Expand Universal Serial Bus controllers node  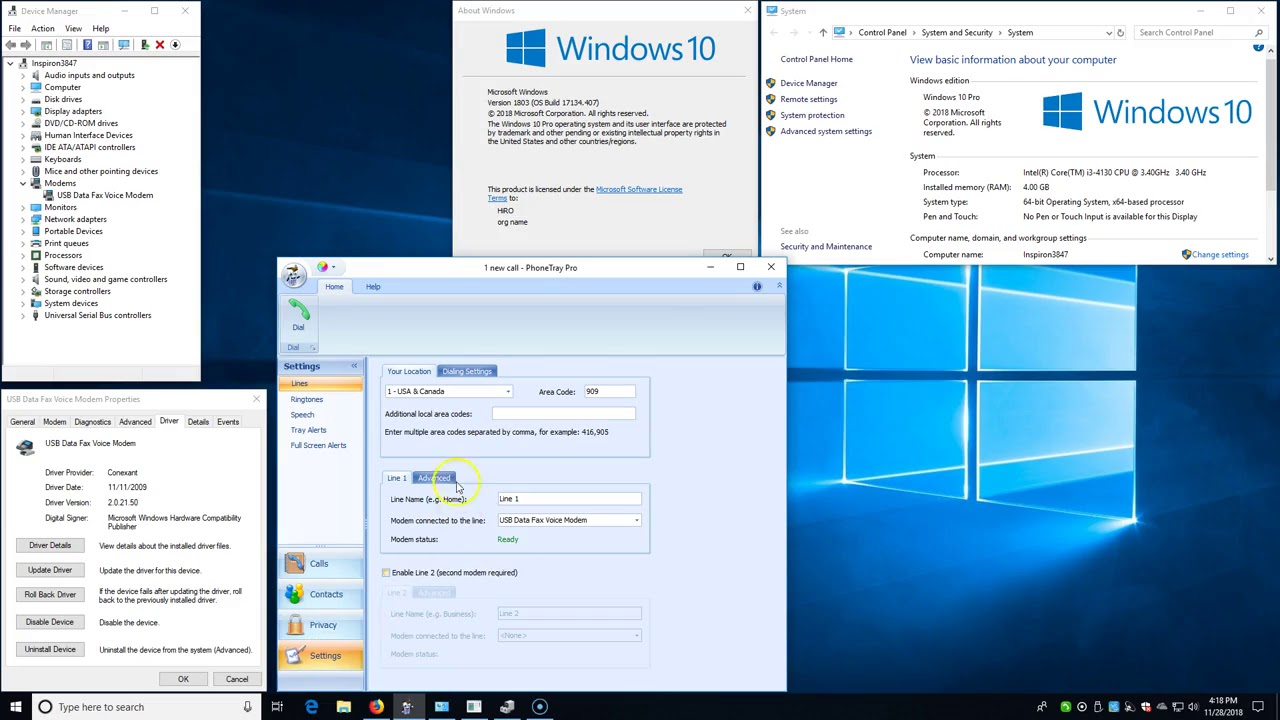23,316
